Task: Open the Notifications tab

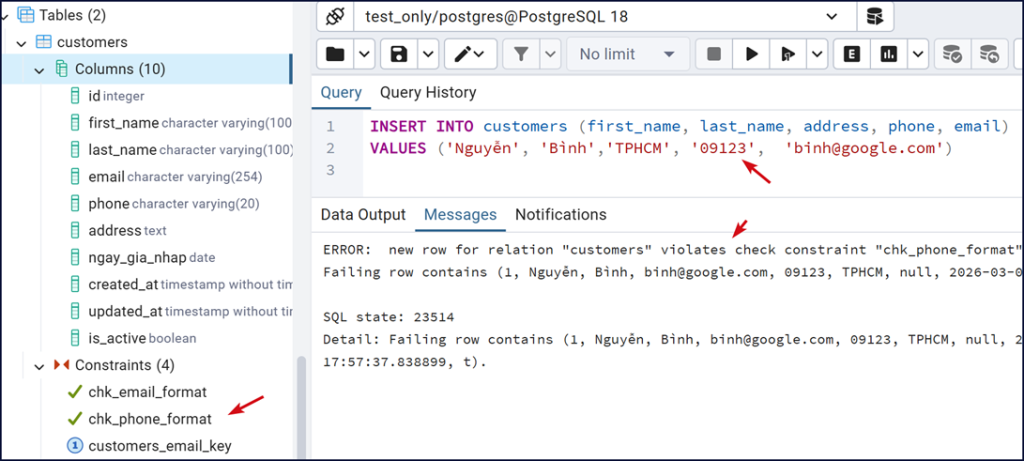Action: click(560, 215)
